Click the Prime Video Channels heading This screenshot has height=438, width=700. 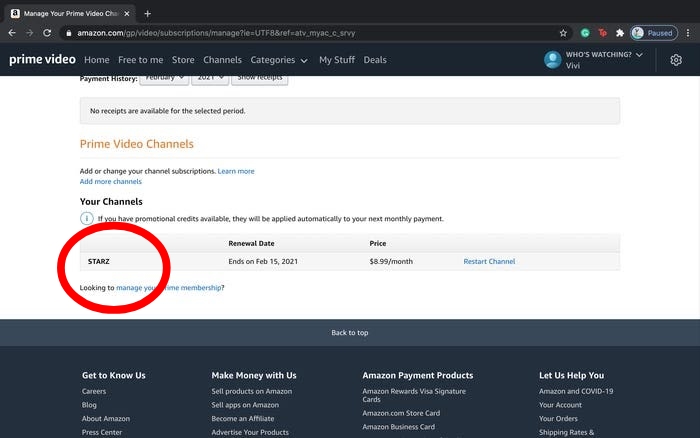click(137, 144)
